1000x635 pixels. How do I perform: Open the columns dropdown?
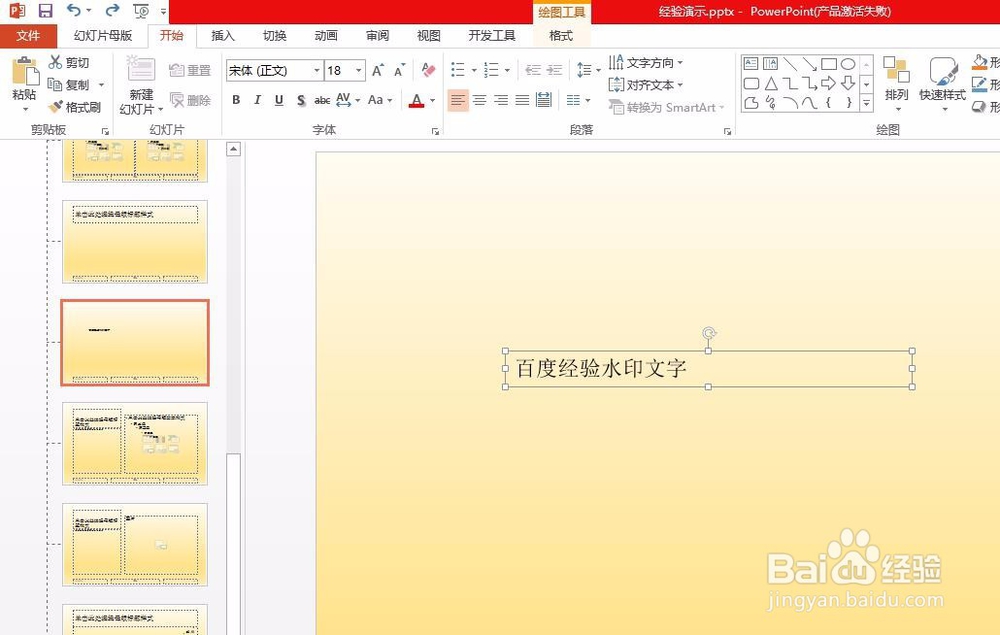coord(578,100)
